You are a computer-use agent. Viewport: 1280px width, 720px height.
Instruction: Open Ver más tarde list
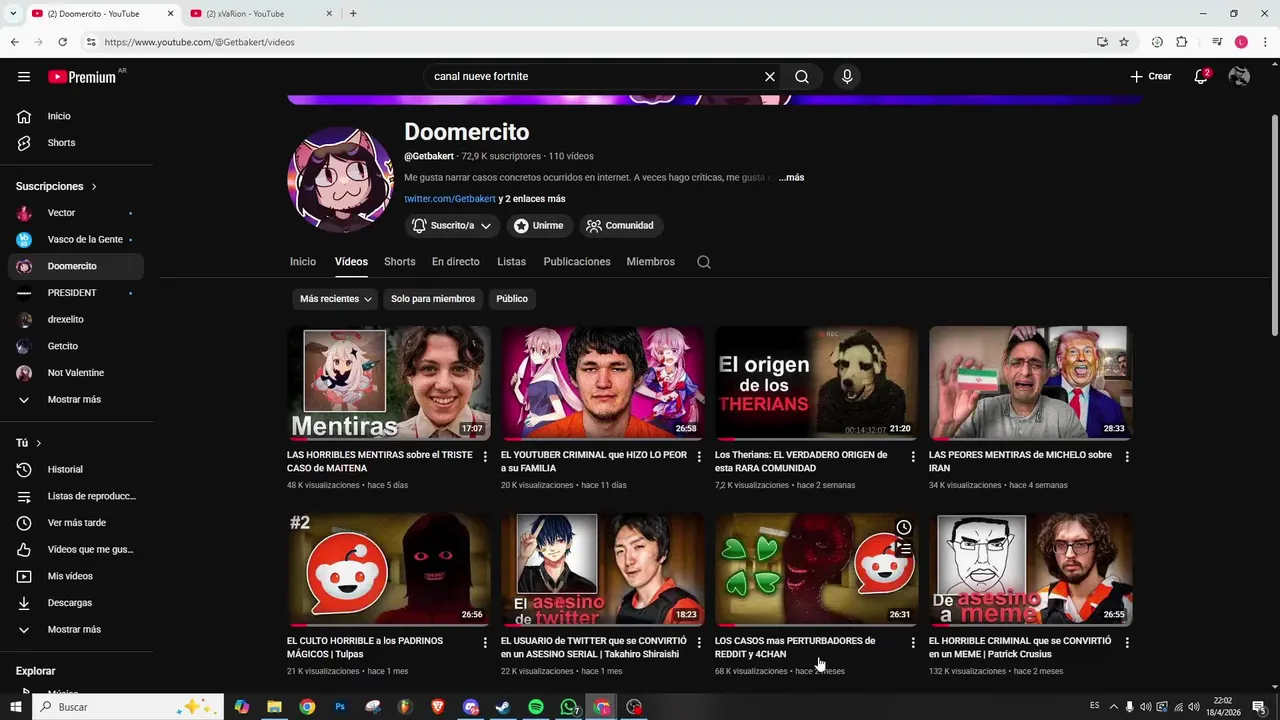(76, 523)
